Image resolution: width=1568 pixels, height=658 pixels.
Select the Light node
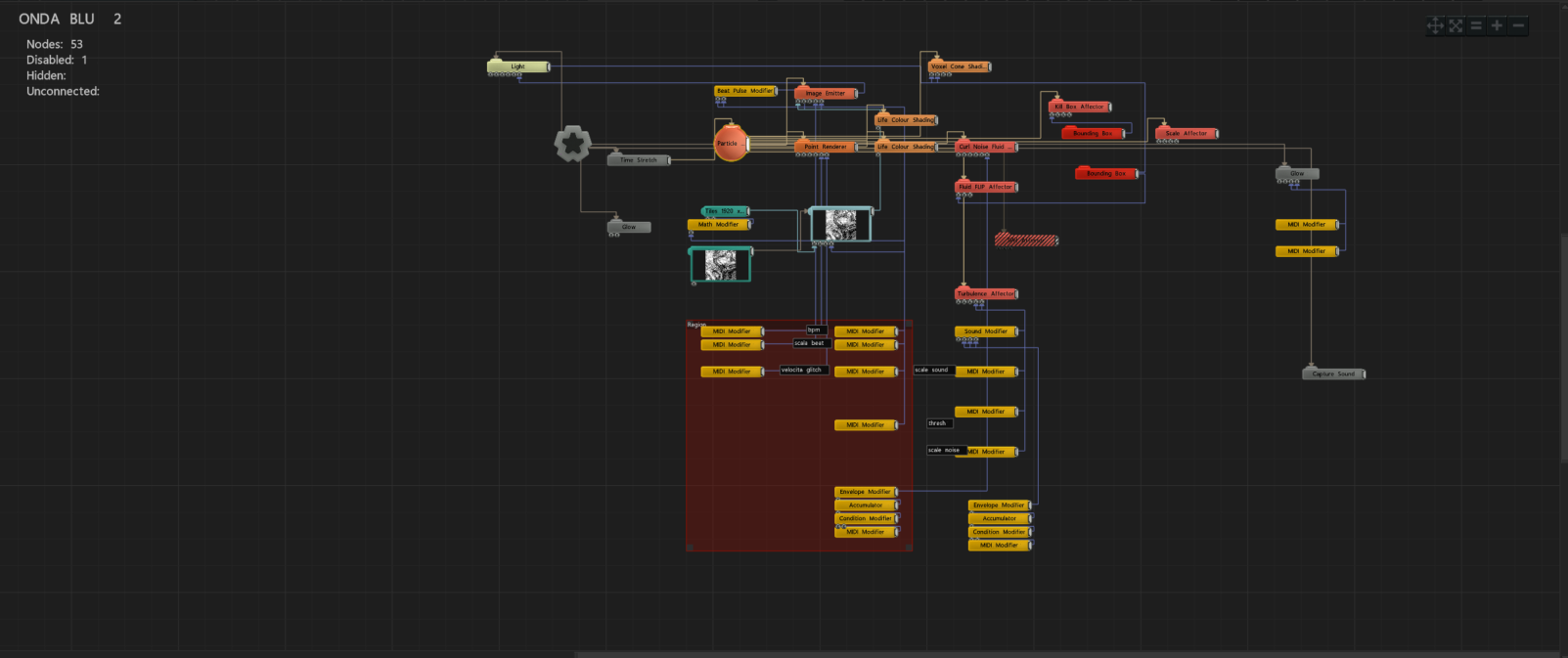coord(517,66)
